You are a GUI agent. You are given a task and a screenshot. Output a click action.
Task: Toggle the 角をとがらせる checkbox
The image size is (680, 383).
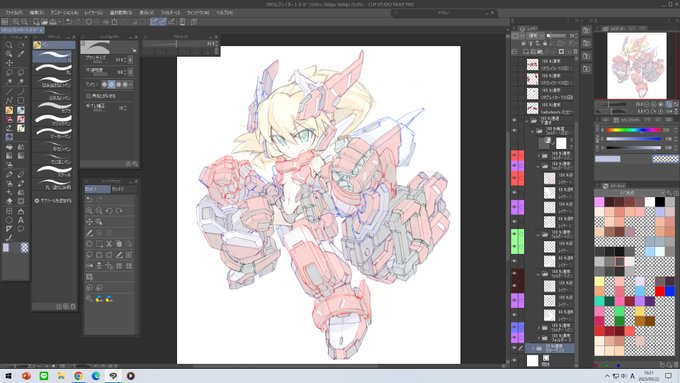tap(88, 96)
